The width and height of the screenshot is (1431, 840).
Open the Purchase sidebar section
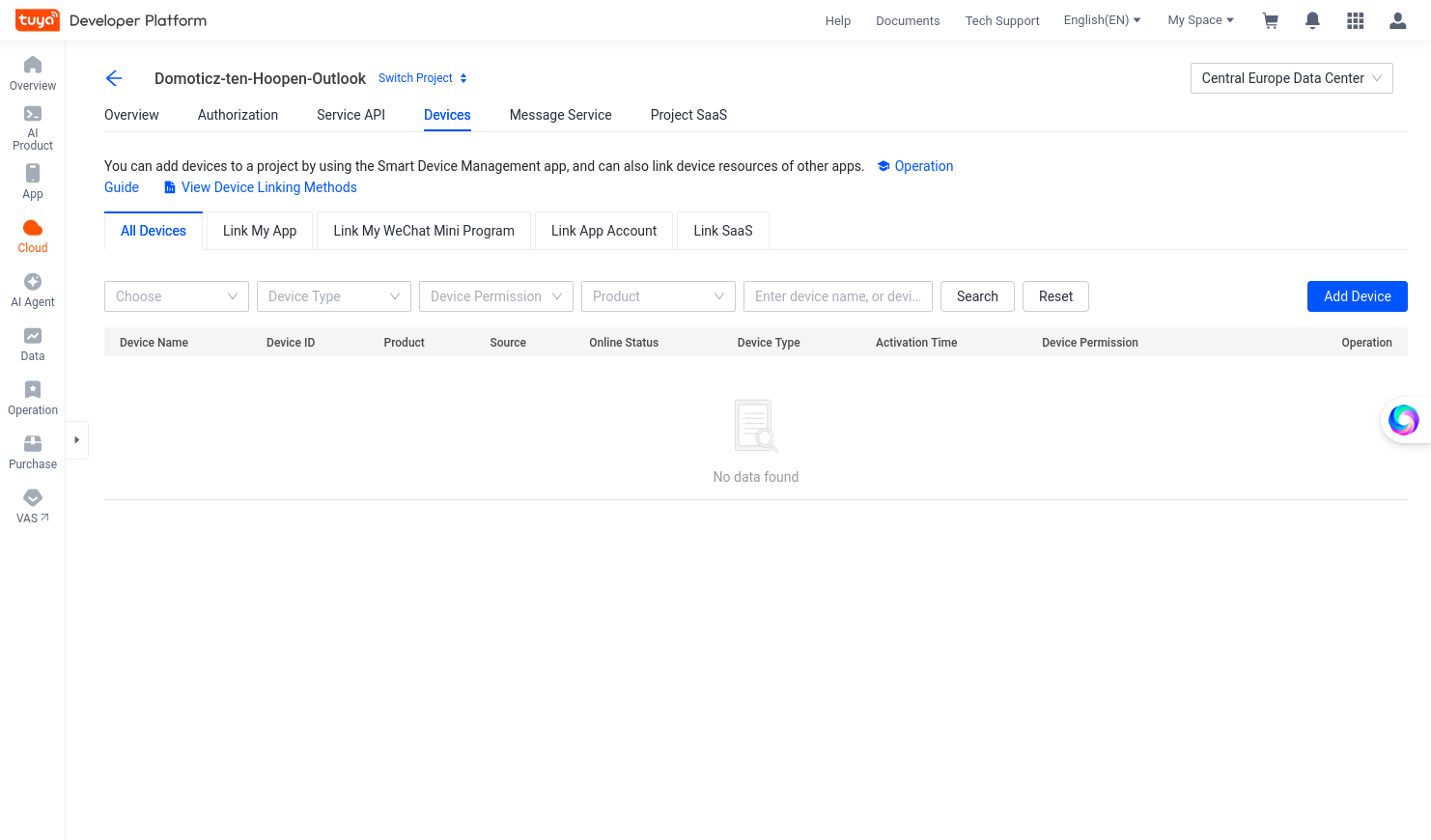(33, 453)
